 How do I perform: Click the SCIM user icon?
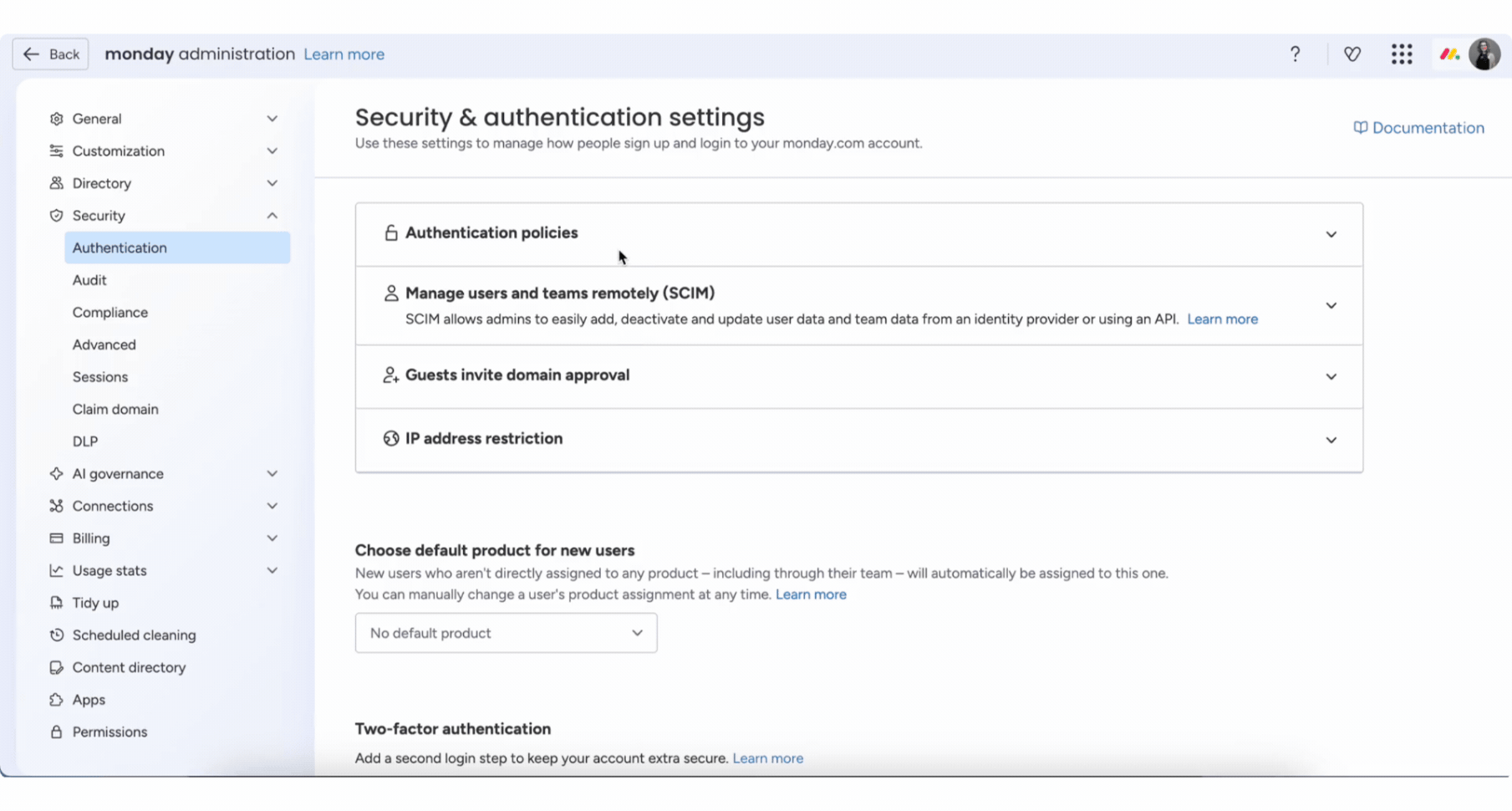[390, 293]
